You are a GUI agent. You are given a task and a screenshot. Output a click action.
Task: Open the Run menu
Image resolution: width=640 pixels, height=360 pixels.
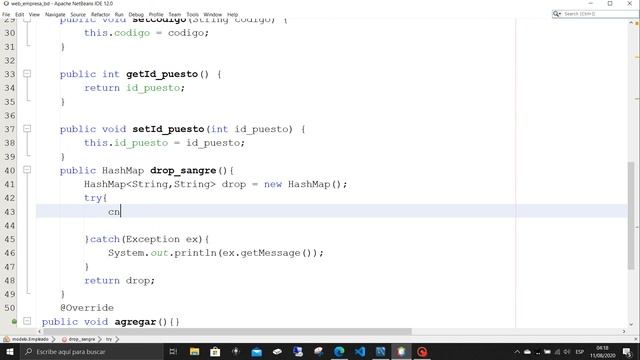point(119,14)
